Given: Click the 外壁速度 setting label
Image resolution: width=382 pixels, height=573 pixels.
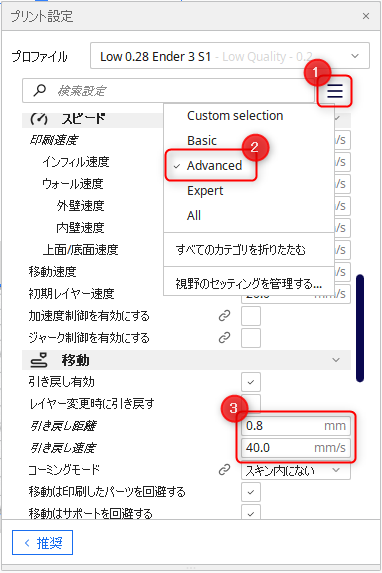Looking at the screenshot, I should [x=80, y=206].
